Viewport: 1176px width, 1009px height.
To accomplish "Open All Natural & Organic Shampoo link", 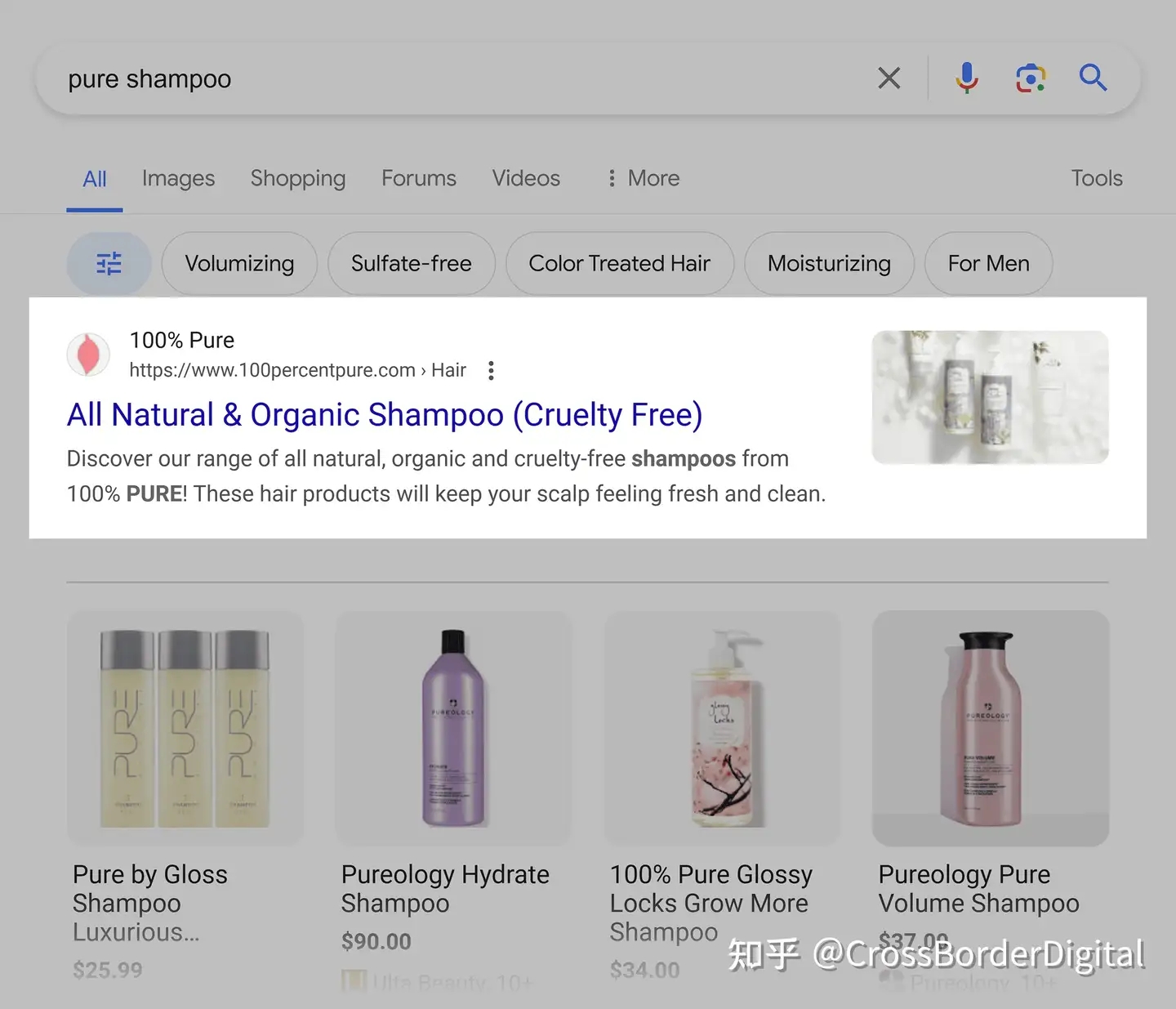I will tap(385, 415).
